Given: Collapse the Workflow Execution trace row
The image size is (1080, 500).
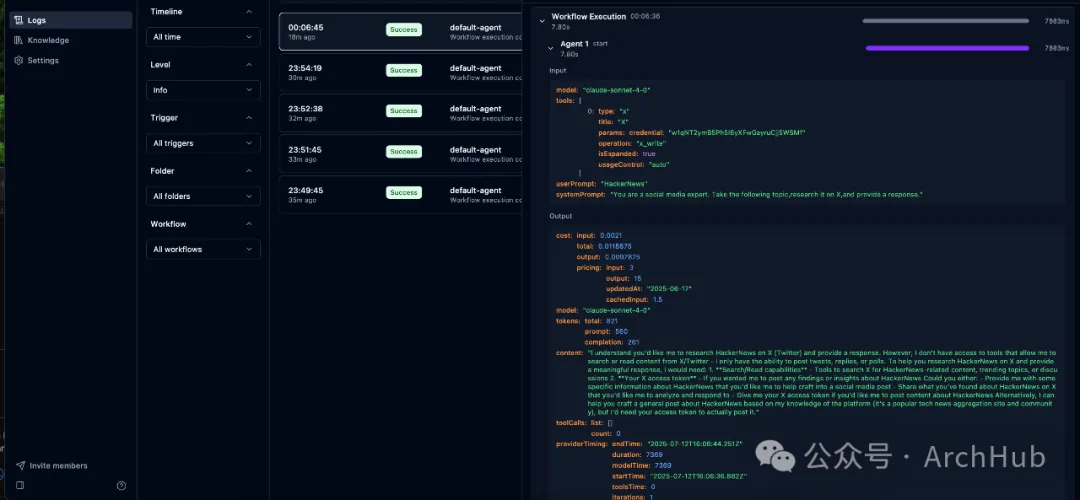Looking at the screenshot, I should (541, 19).
